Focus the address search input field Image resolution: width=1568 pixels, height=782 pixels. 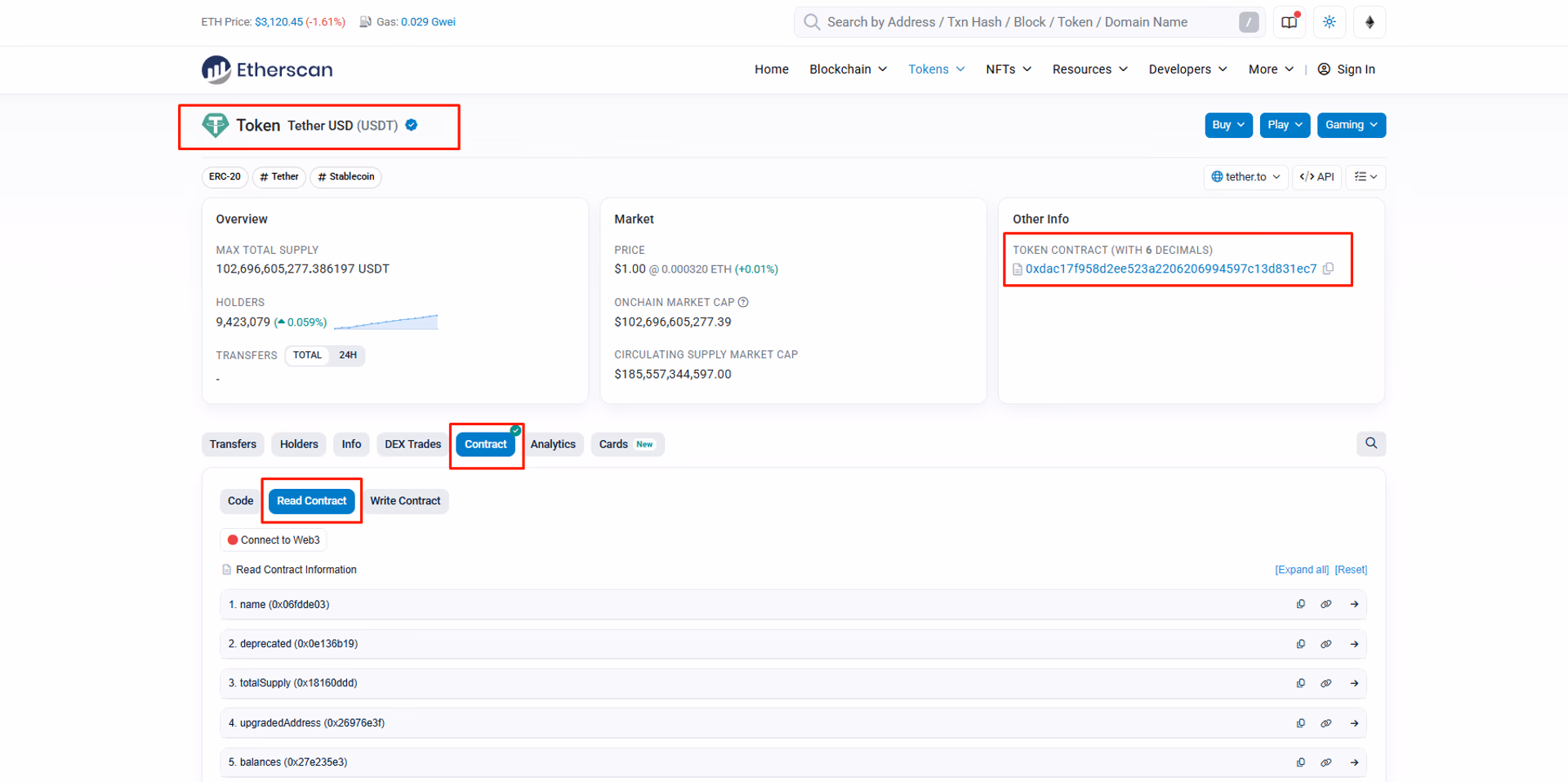(1030, 22)
